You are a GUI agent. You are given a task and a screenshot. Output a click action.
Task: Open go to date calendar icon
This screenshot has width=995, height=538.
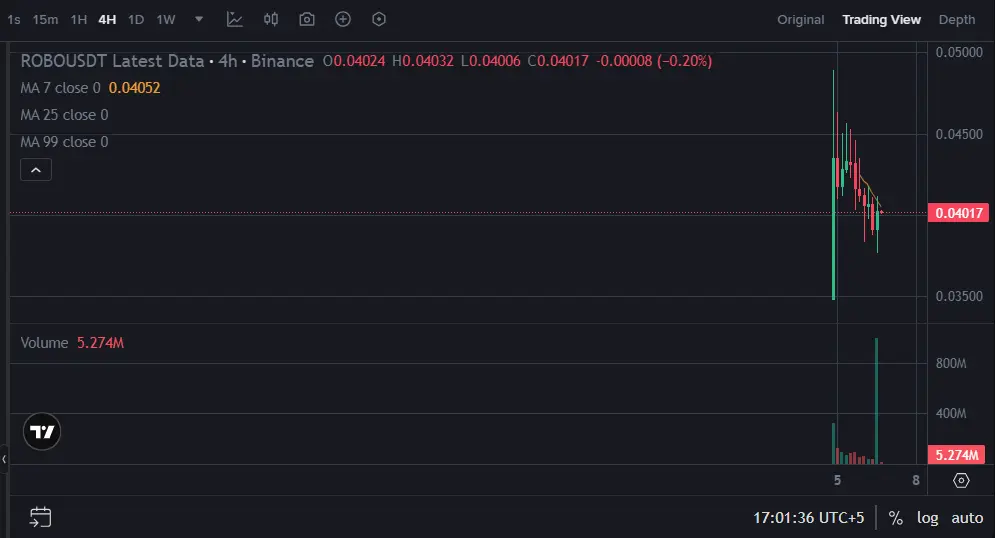(x=41, y=517)
